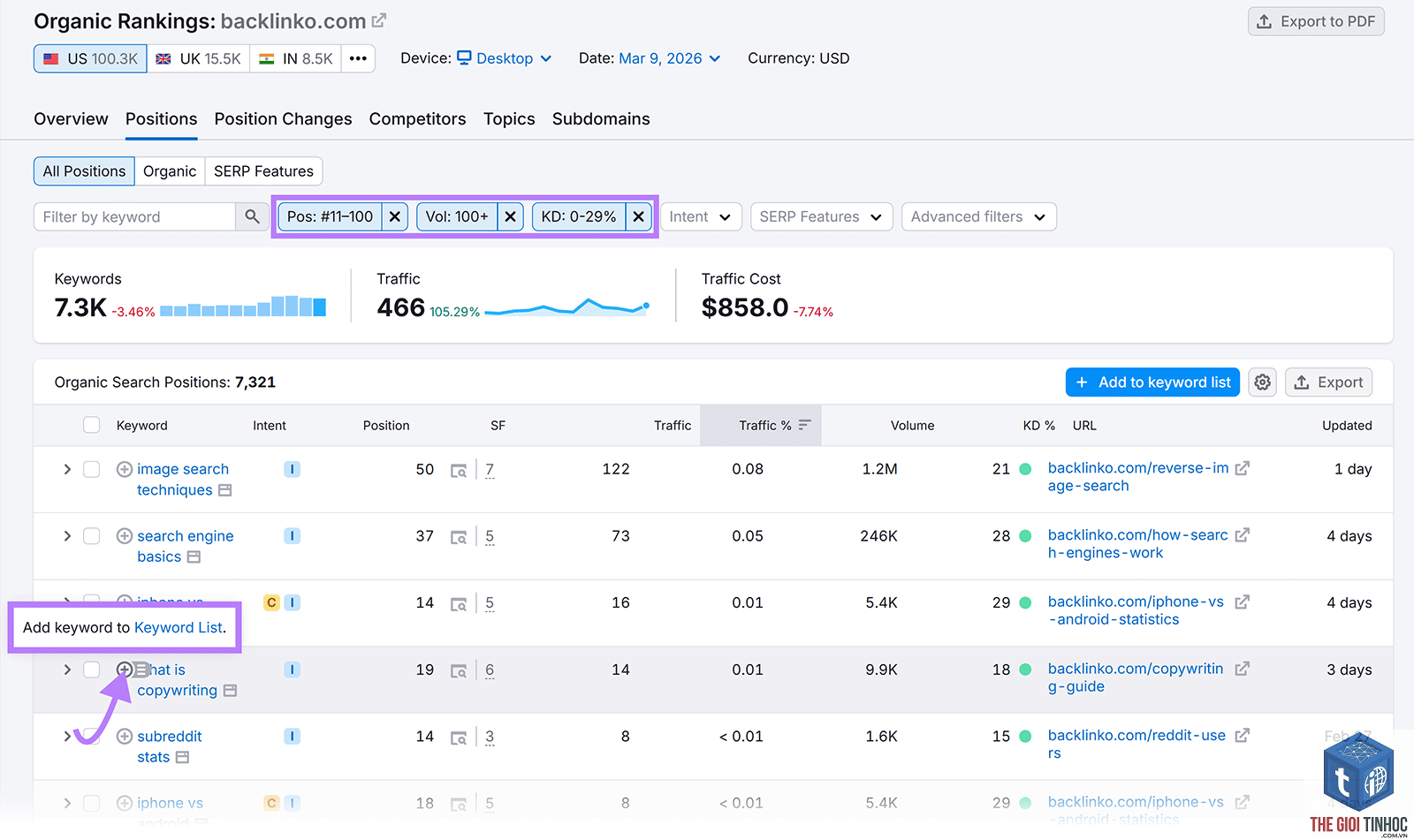Screen dimensions: 1414x840
Task: Open more countries ellipsis menu
Action: coord(358,58)
